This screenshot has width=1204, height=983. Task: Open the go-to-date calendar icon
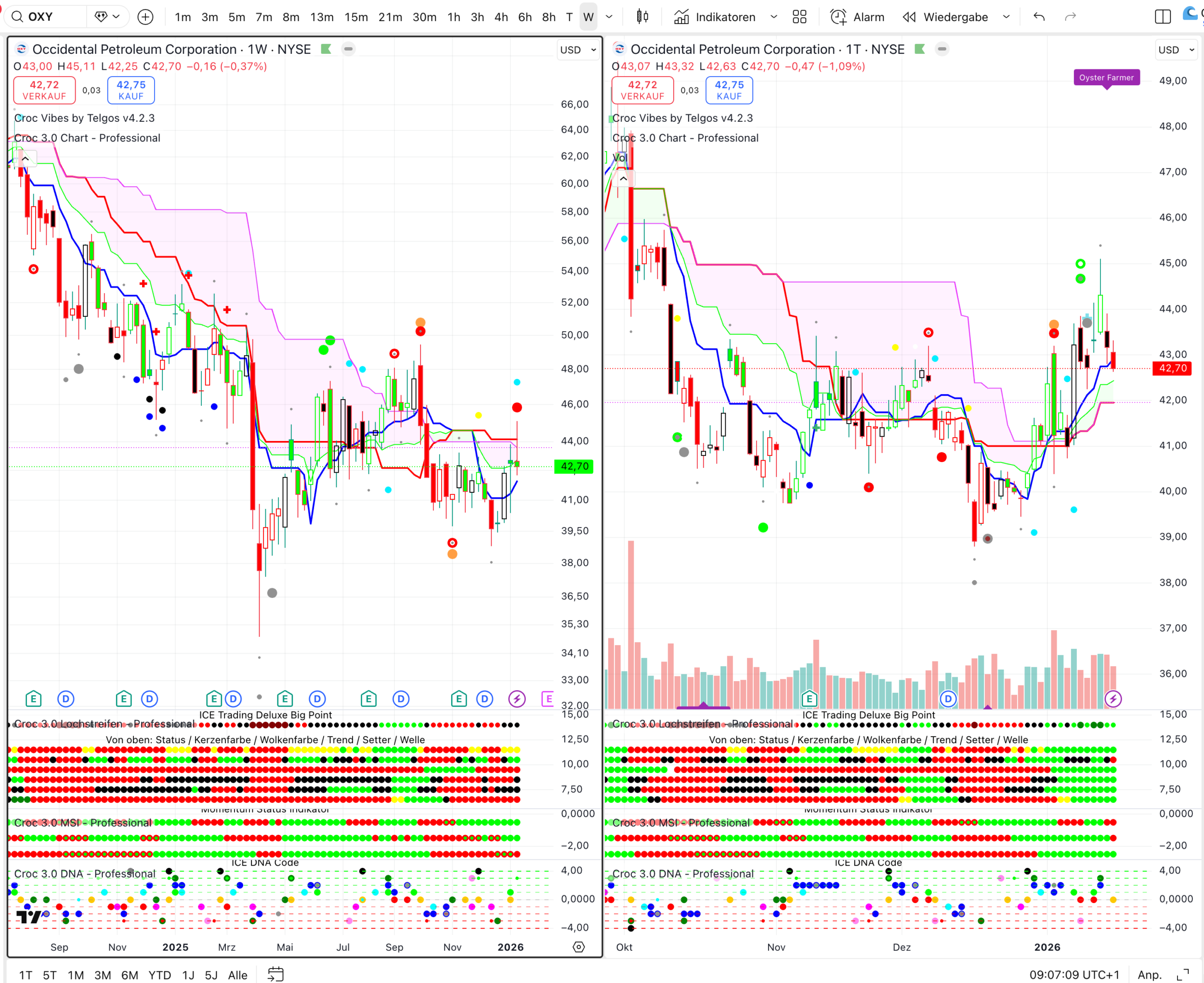click(x=275, y=974)
